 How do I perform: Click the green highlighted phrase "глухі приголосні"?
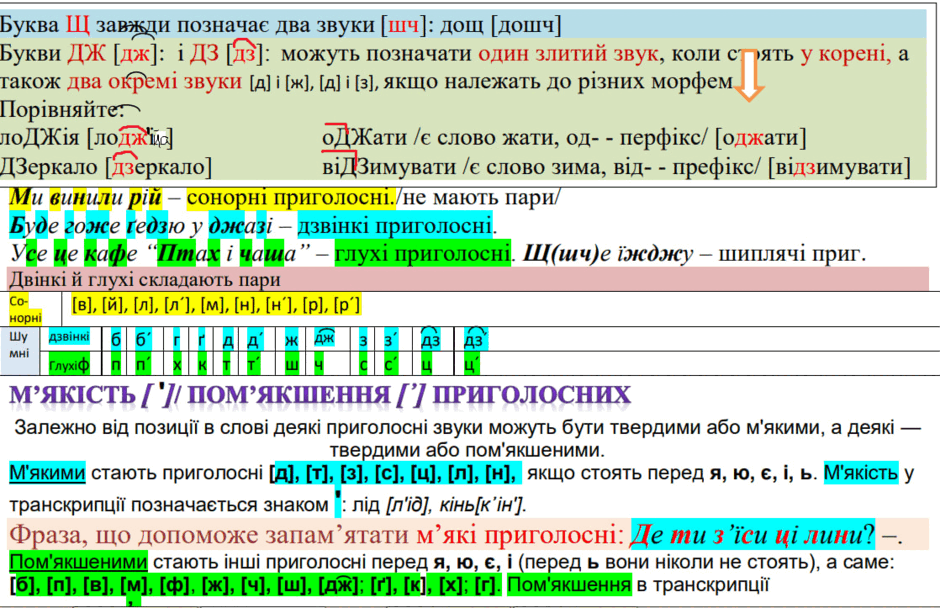pyautogui.click(x=423, y=254)
